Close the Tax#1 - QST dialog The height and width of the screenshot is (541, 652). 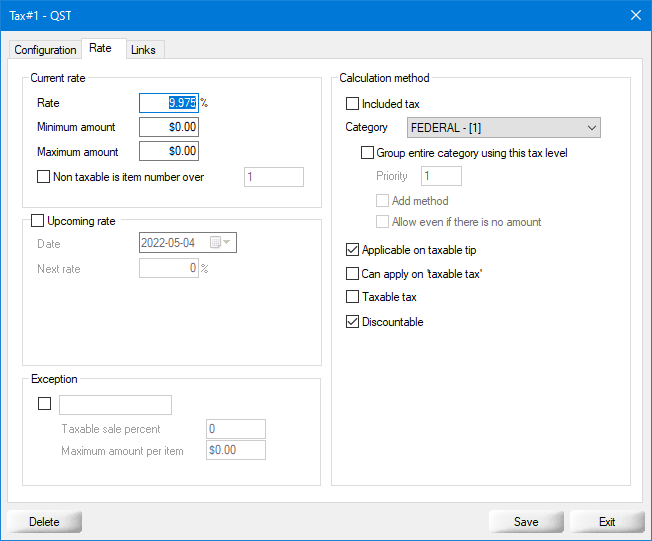point(634,14)
